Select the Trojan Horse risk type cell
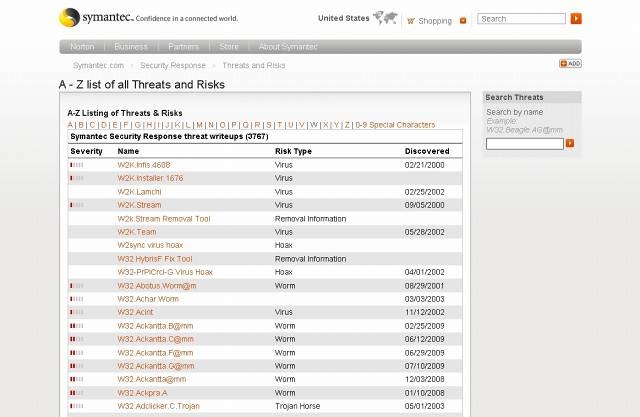The width and height of the screenshot is (640, 417). pyautogui.click(x=298, y=406)
